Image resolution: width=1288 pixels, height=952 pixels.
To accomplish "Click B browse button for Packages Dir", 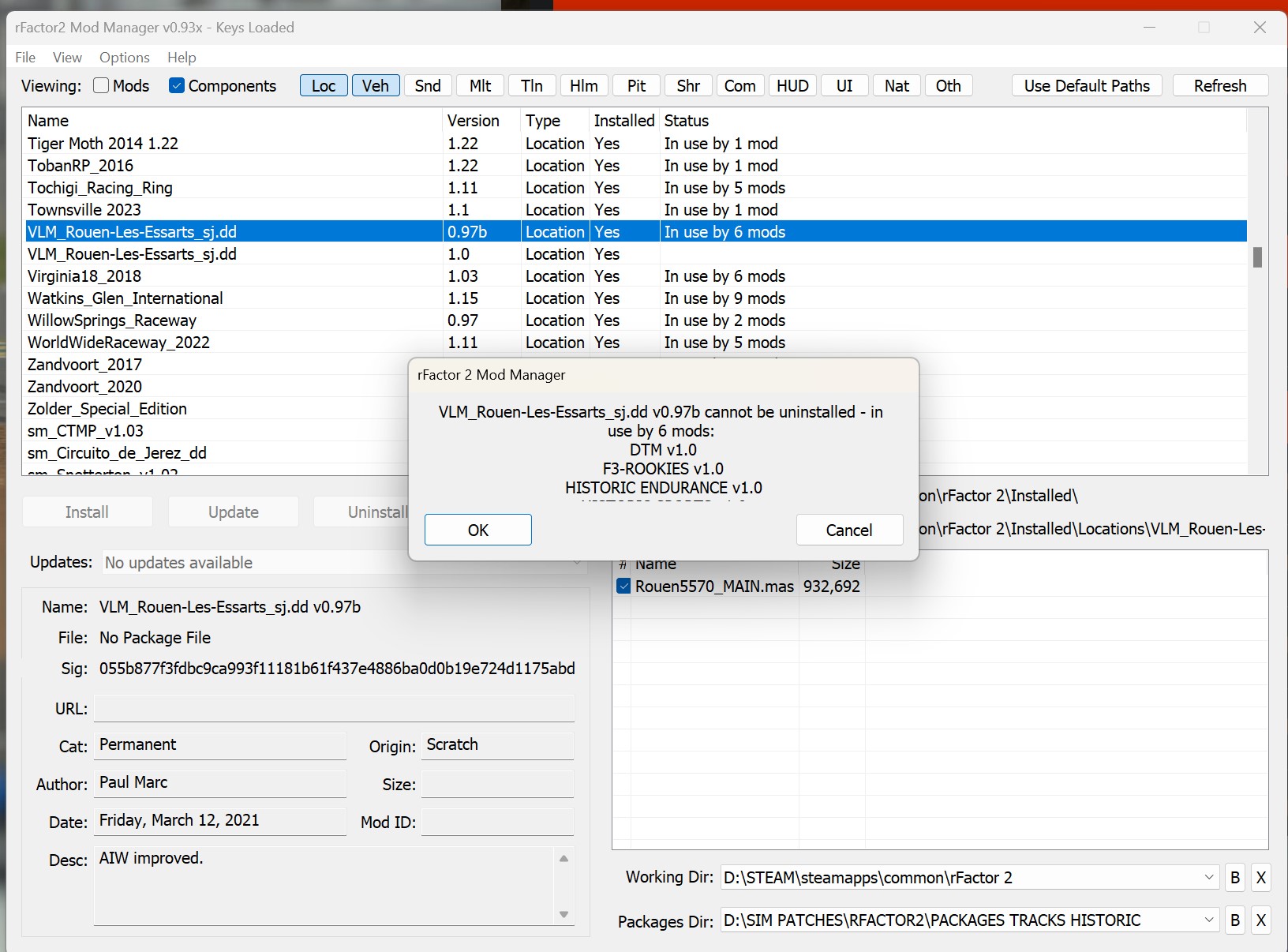I will pos(1235,920).
